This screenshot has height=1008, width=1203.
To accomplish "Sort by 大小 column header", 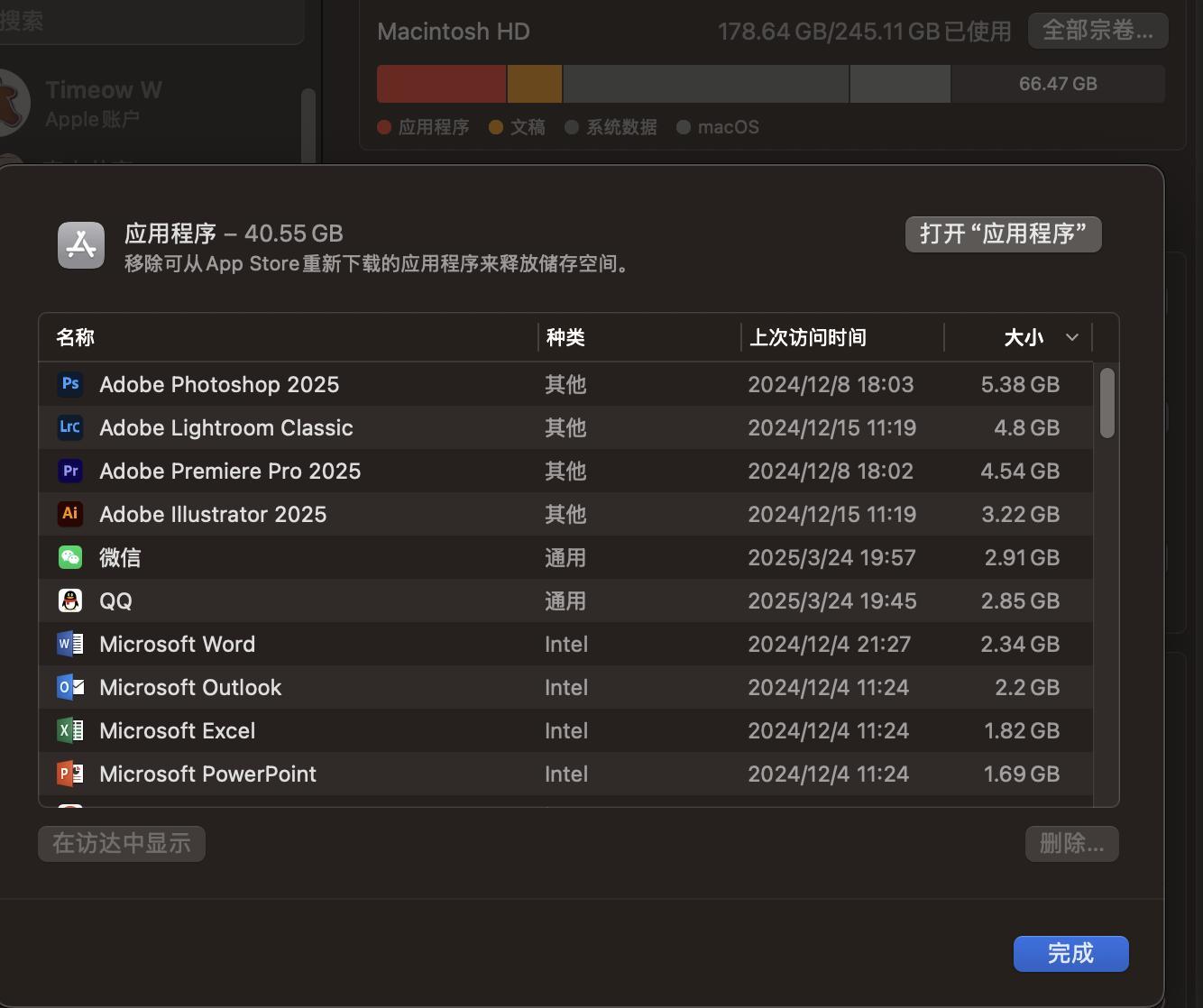I will tap(1024, 337).
